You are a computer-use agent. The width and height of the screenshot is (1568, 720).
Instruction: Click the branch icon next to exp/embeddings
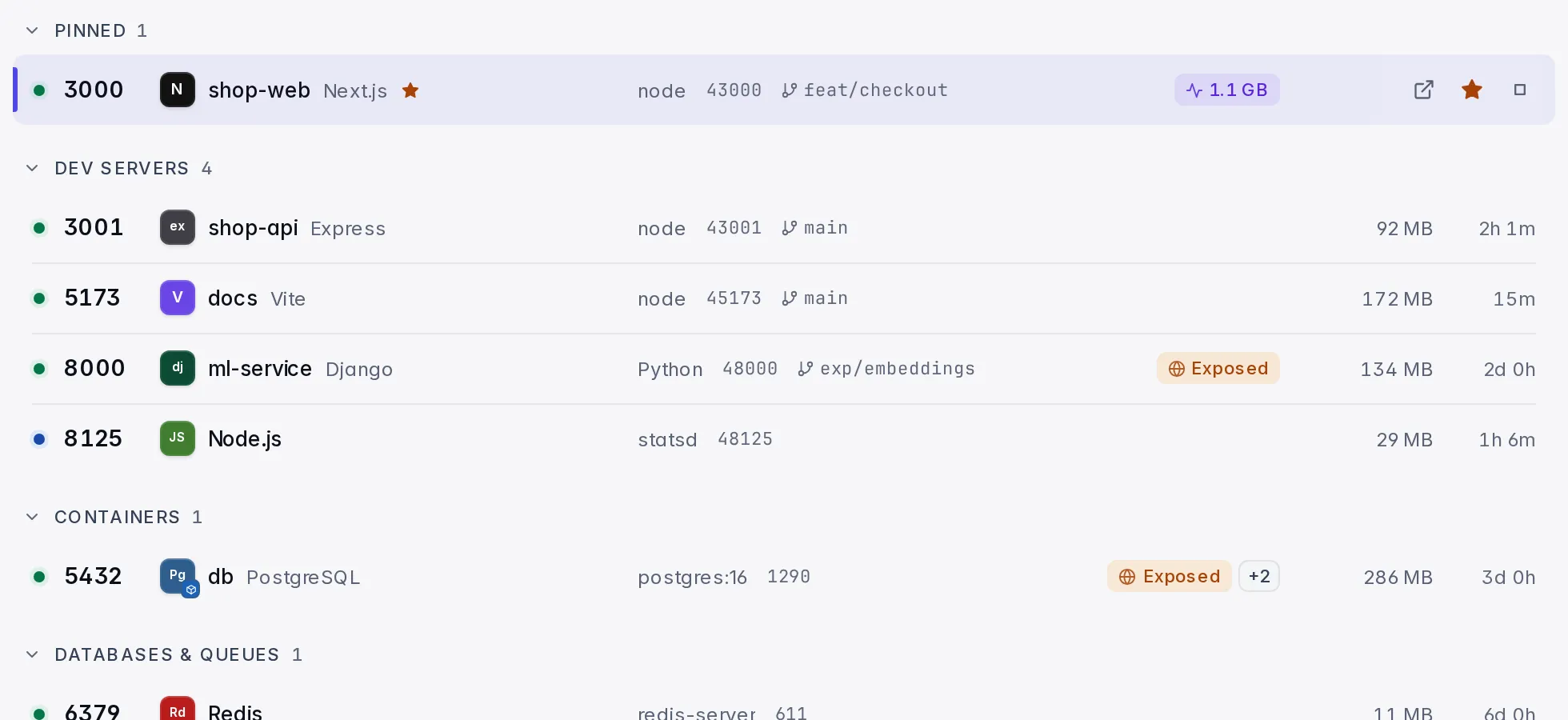pyautogui.click(x=806, y=369)
